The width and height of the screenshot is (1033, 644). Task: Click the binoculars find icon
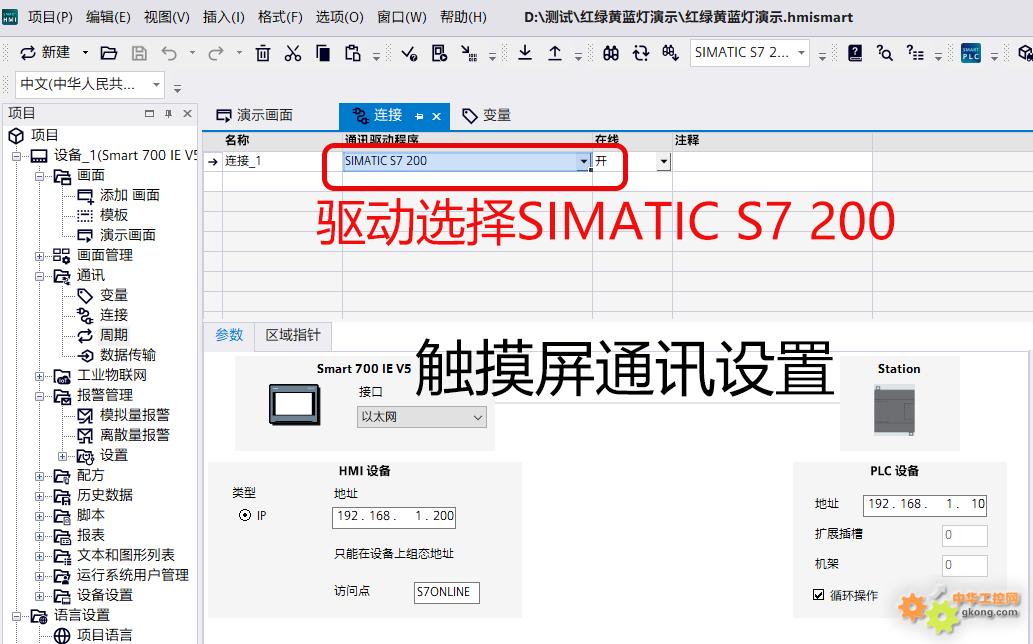(x=610, y=53)
